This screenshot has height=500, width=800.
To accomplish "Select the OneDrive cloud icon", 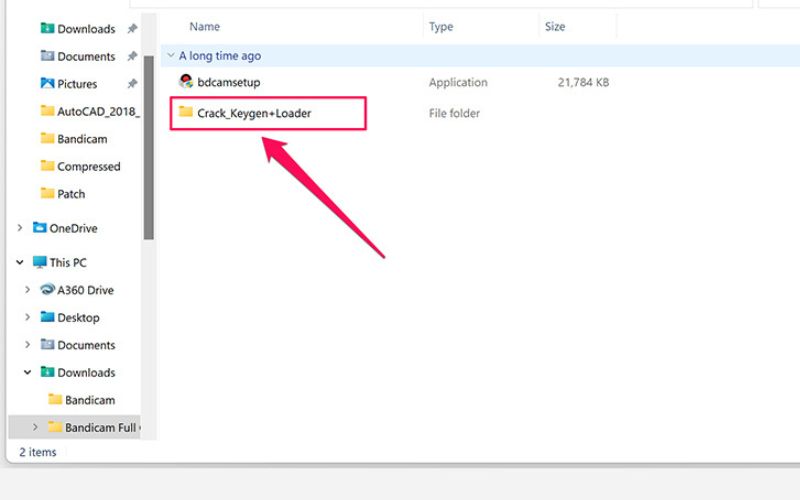I will point(39,228).
